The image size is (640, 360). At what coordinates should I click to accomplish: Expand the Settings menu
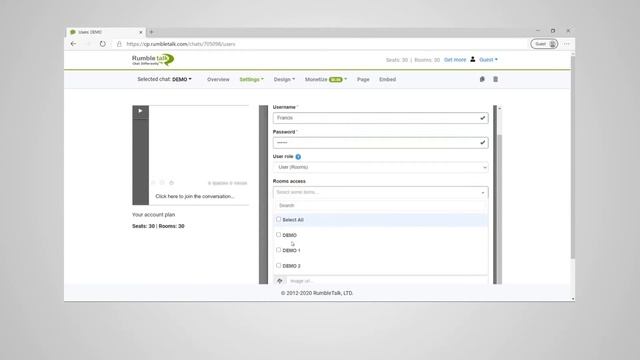pyautogui.click(x=251, y=80)
